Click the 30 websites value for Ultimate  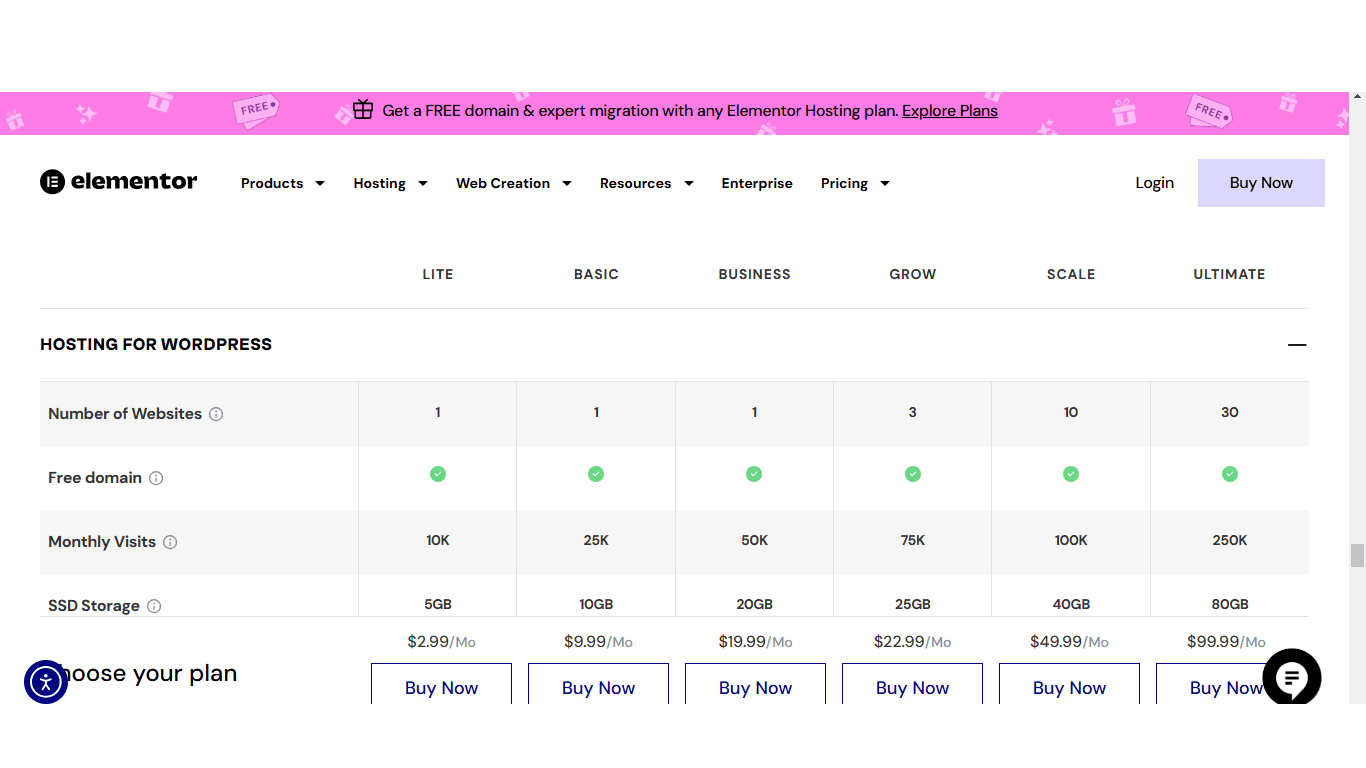tap(1230, 412)
